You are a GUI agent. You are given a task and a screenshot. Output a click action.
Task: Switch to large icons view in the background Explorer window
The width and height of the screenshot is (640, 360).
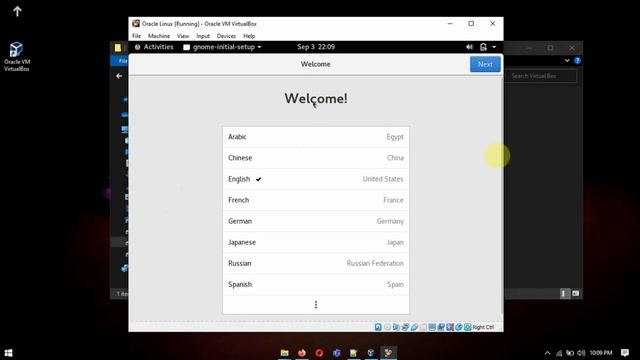coord(576,293)
